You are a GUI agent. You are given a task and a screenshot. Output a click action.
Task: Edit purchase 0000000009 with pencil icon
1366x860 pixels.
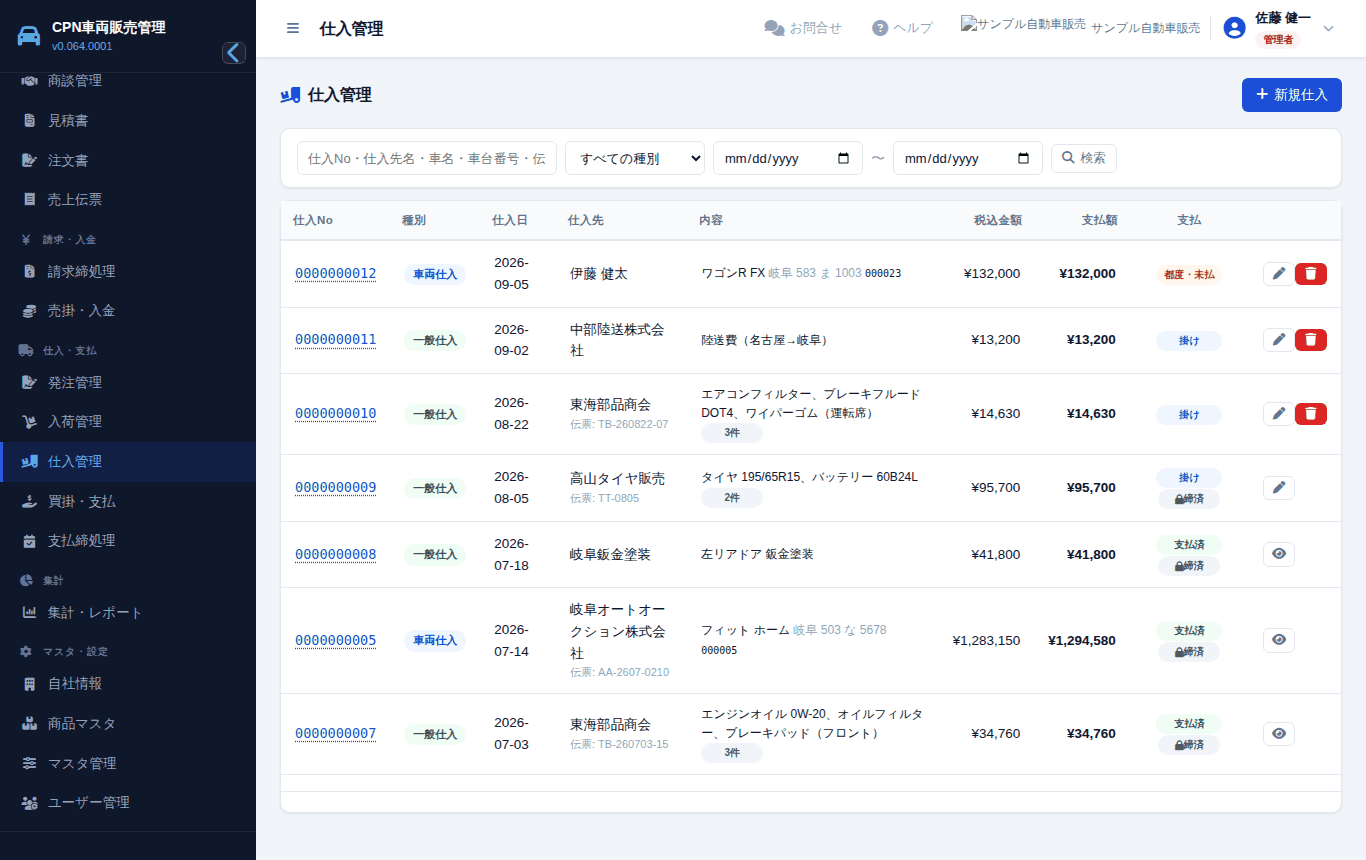[1278, 488]
